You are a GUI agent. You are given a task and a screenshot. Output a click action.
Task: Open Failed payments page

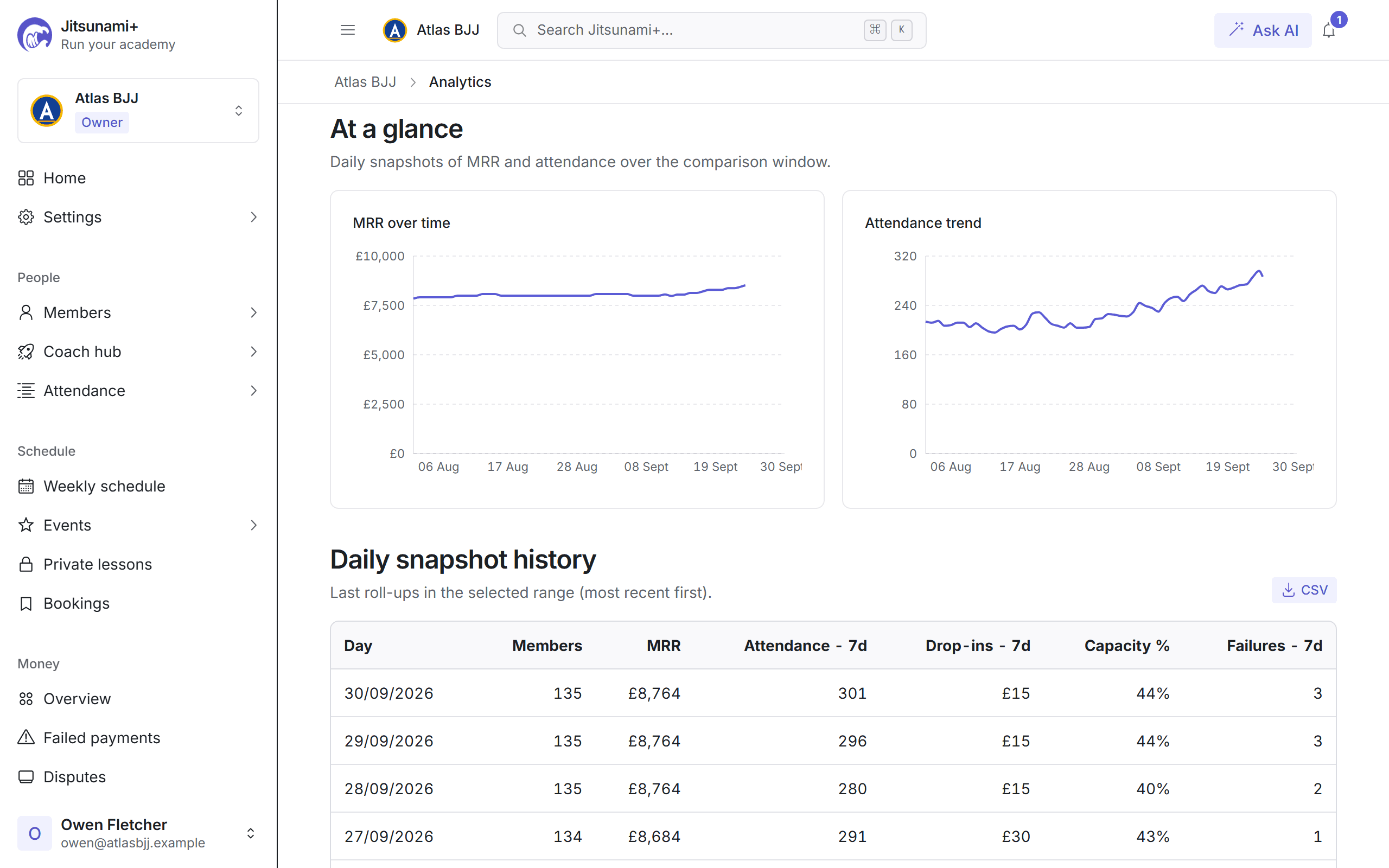click(x=138, y=737)
